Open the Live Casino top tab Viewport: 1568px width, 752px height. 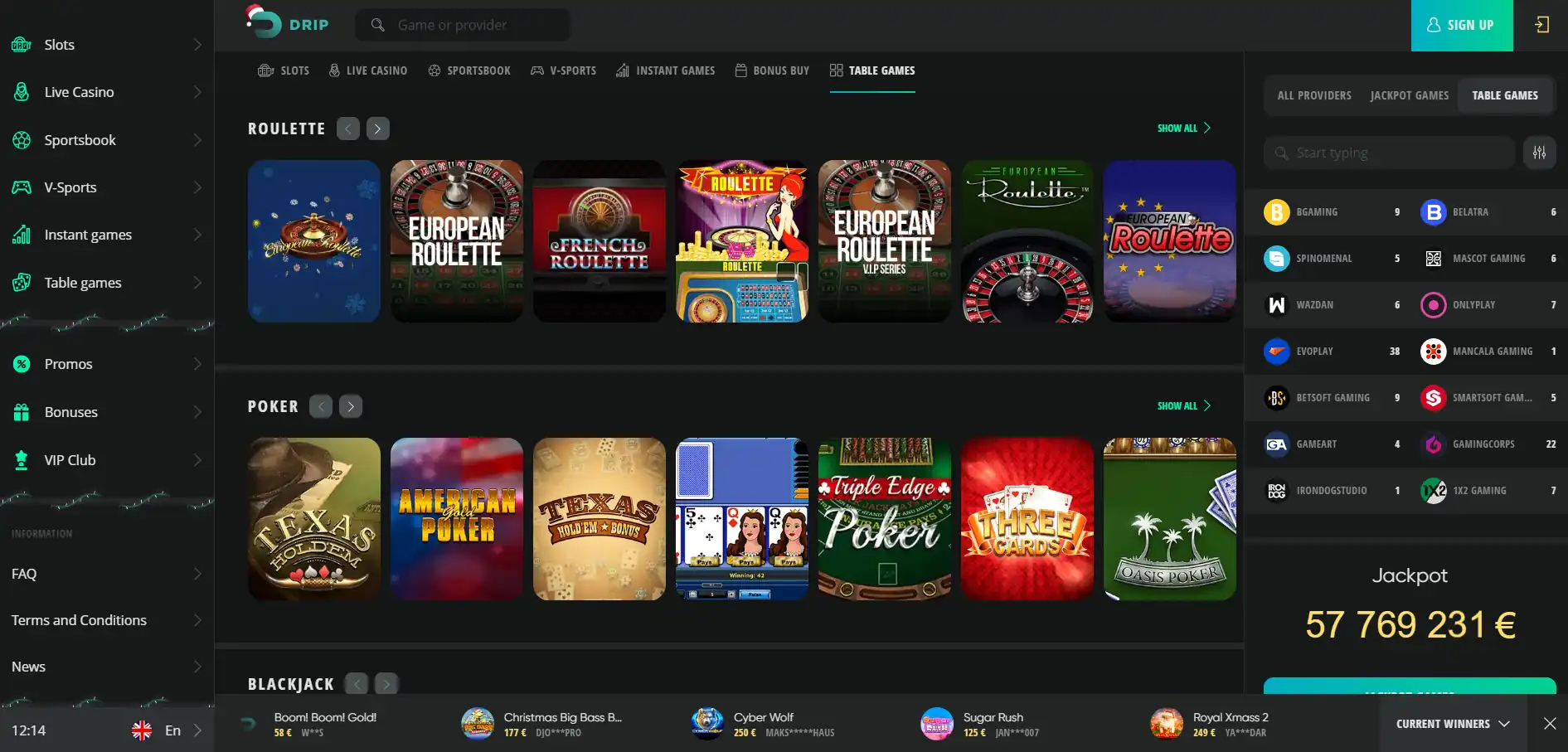pyautogui.click(x=367, y=70)
